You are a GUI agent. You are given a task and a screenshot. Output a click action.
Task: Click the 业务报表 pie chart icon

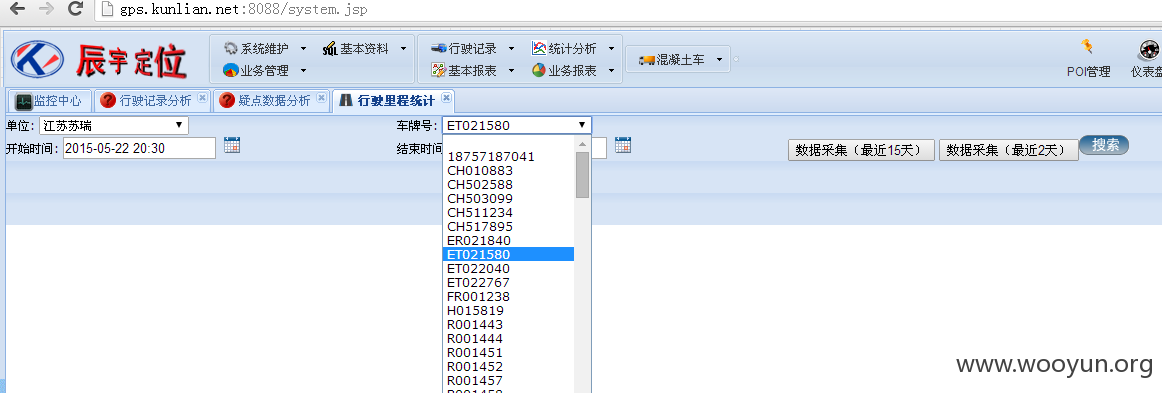click(539, 70)
